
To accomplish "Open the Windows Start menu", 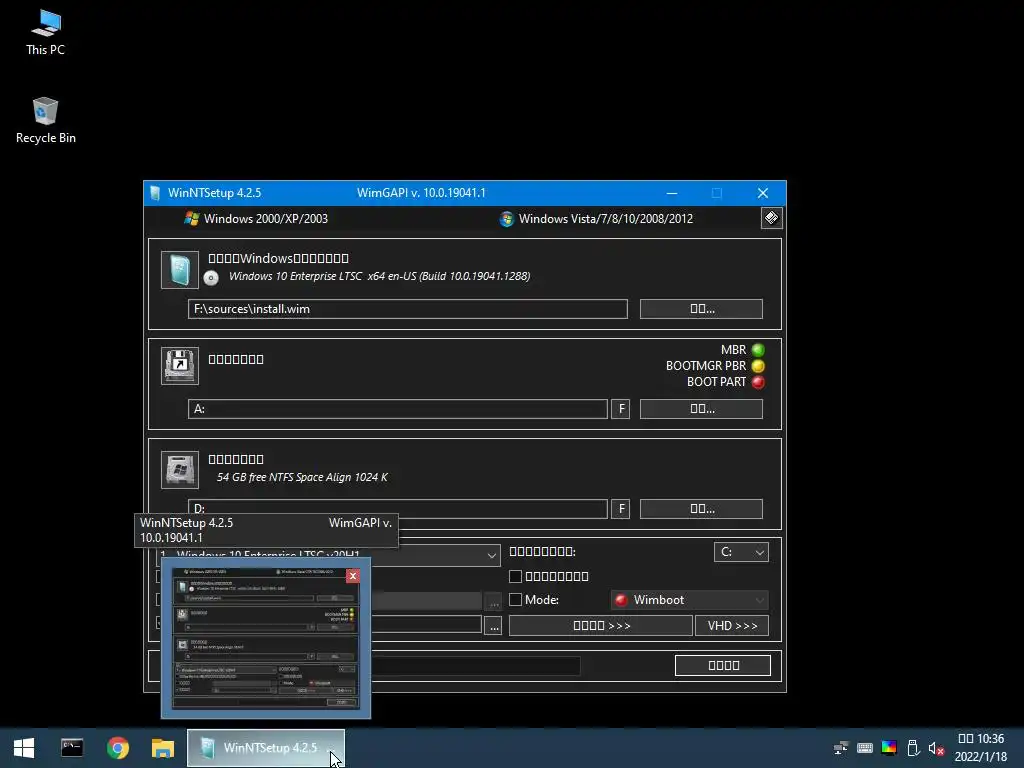I will pos(24,748).
